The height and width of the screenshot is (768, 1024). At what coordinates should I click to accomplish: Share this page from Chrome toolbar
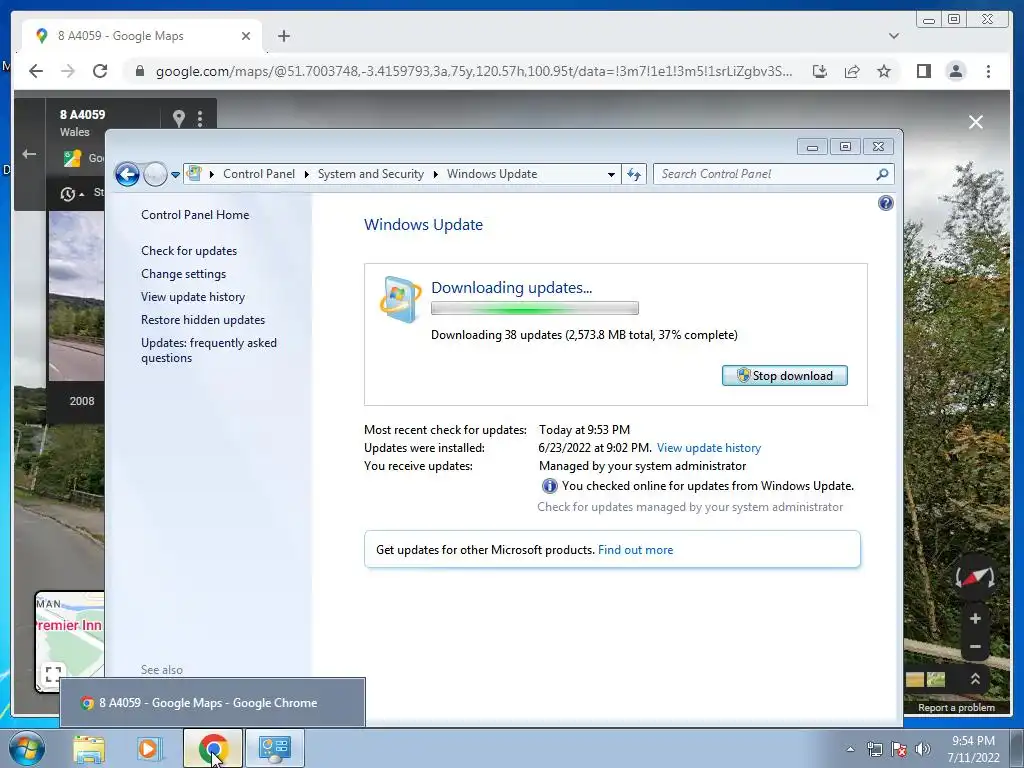pos(852,71)
